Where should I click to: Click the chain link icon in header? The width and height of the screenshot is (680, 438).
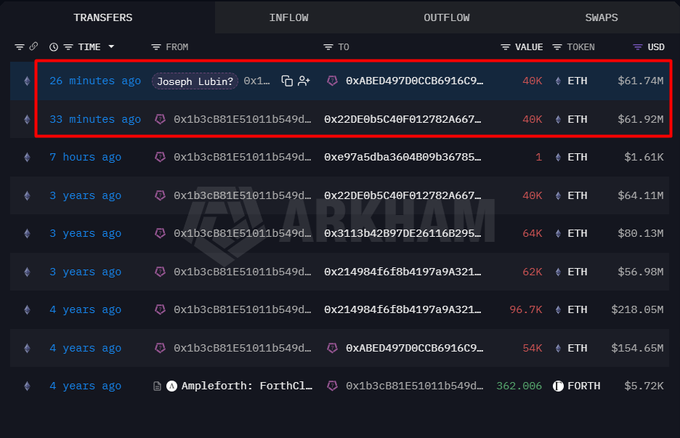click(x=34, y=46)
